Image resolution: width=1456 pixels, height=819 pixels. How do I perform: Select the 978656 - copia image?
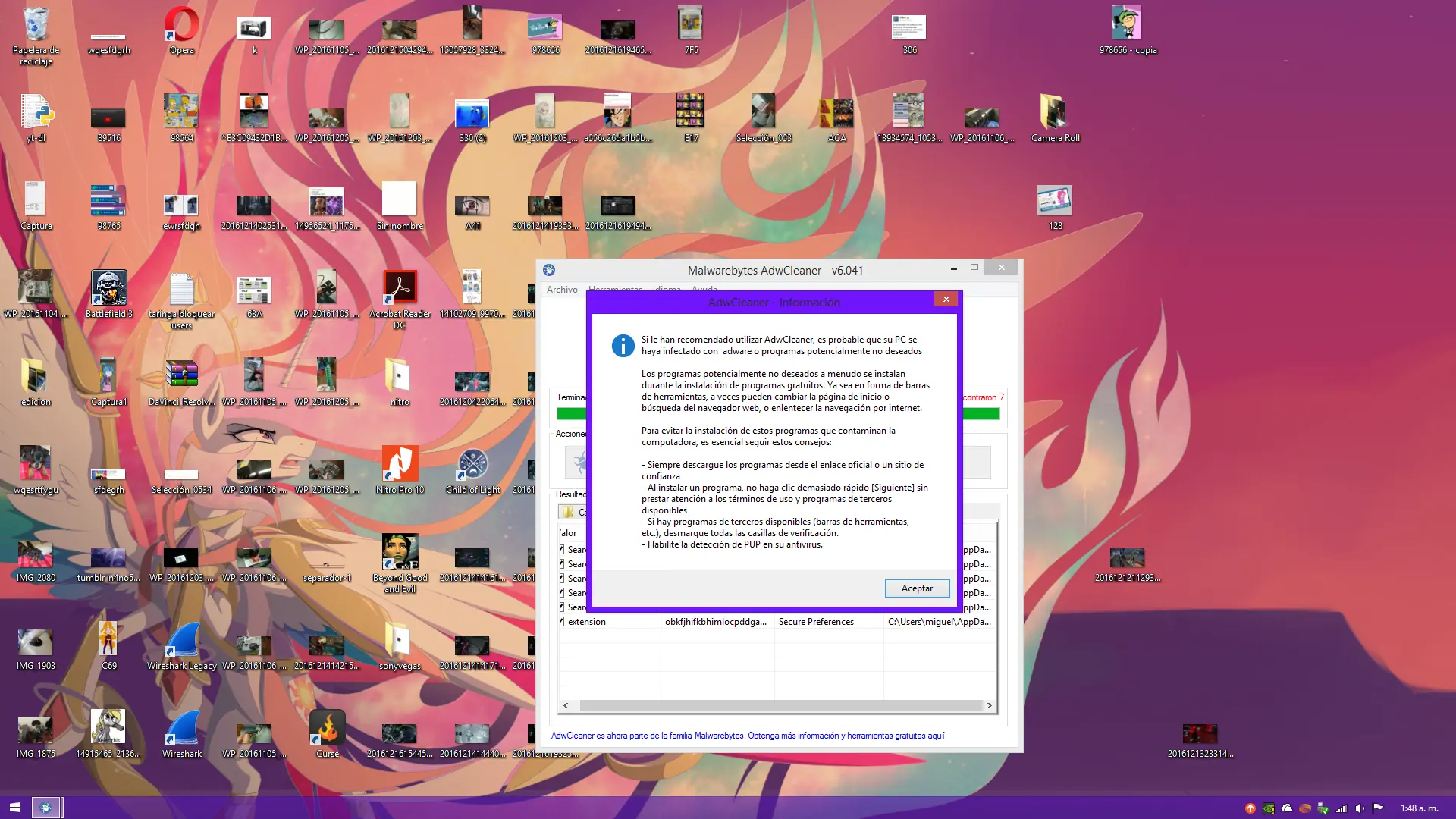point(1128,30)
